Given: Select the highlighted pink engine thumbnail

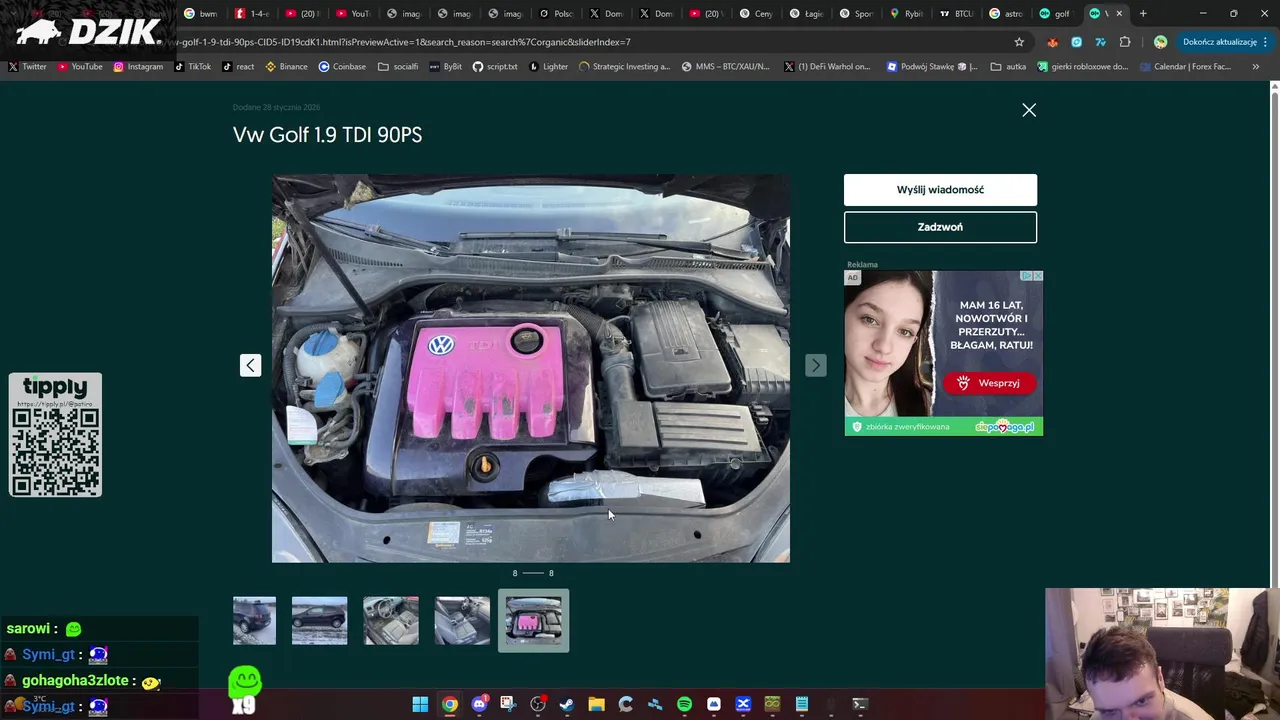Looking at the screenshot, I should 534,621.
